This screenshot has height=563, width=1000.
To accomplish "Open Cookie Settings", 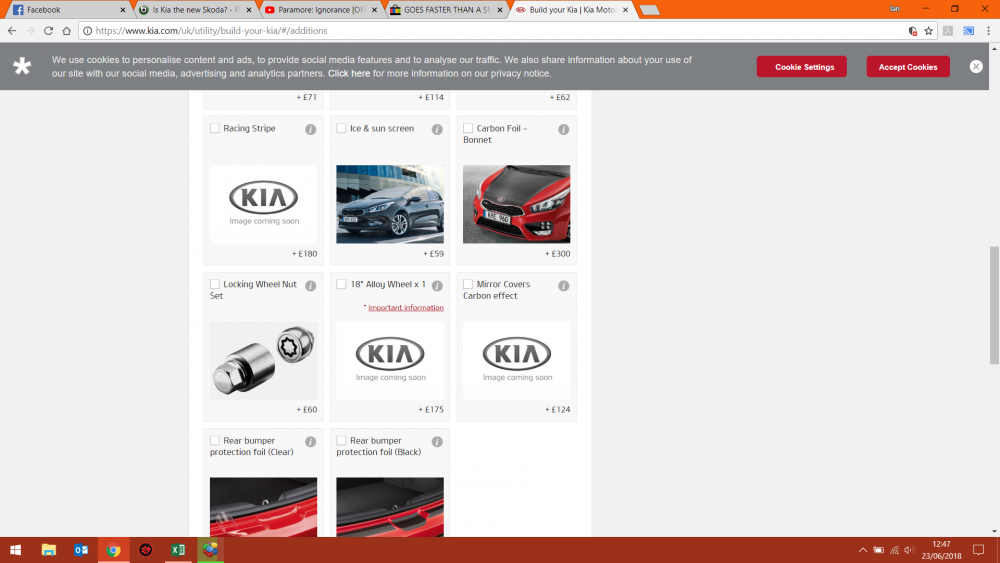I will pos(802,67).
